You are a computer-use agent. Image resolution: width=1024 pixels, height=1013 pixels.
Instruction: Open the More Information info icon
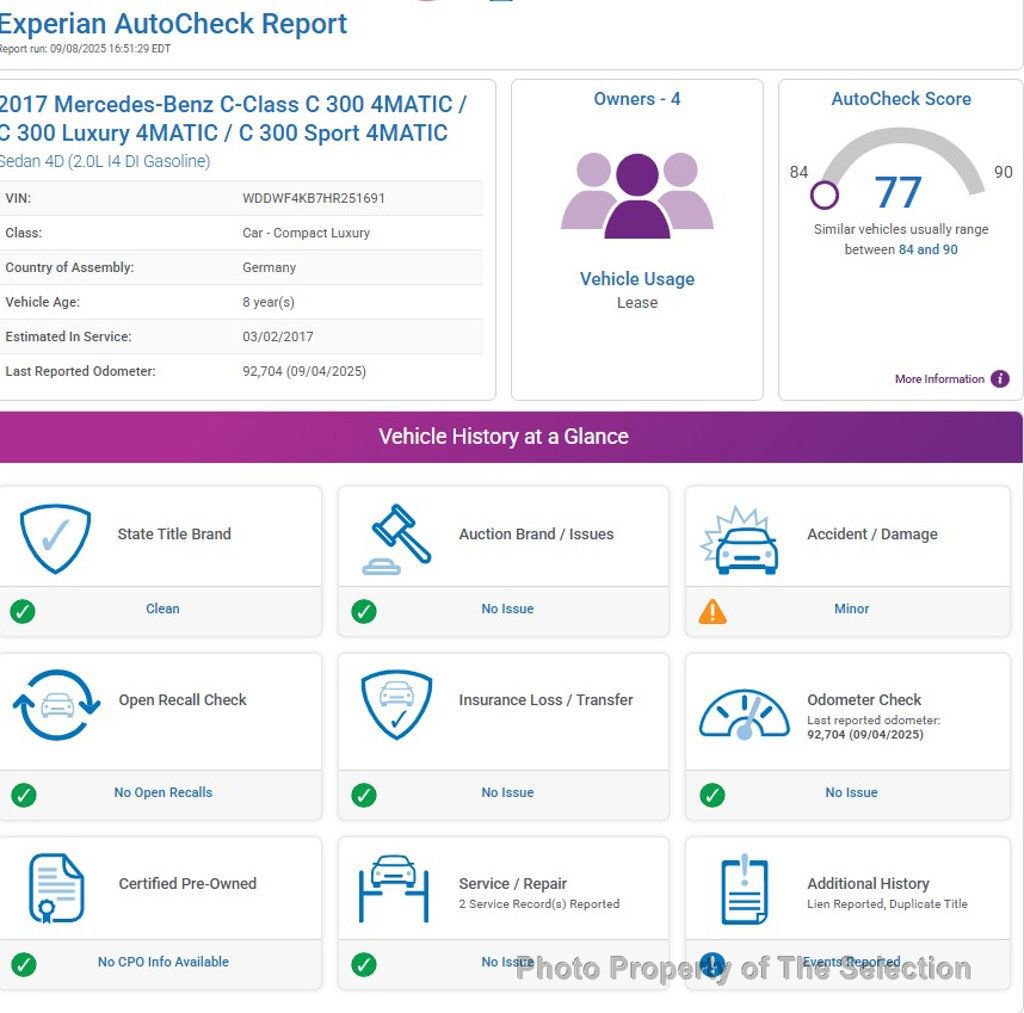click(1000, 379)
